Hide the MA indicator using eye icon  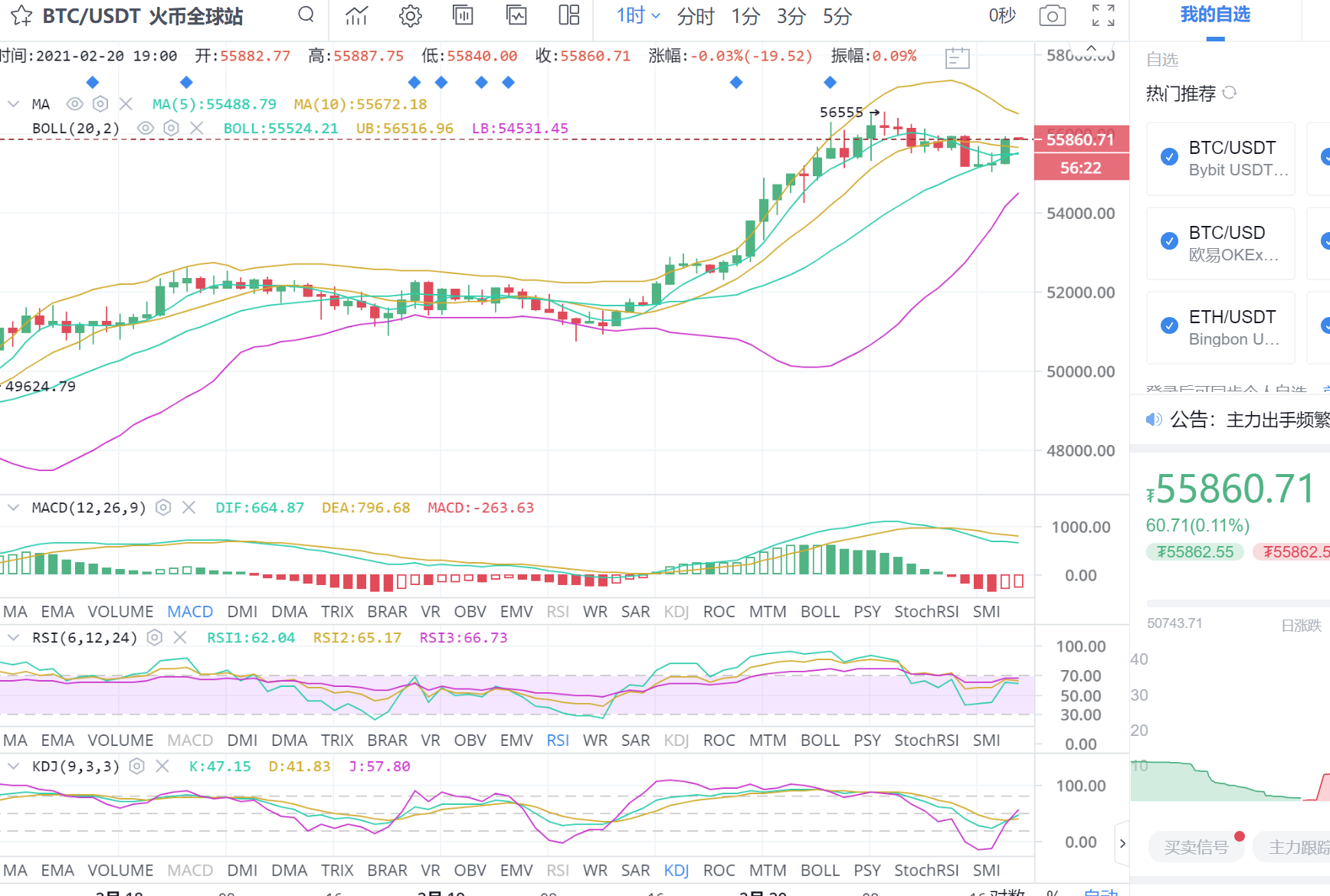coord(74,103)
